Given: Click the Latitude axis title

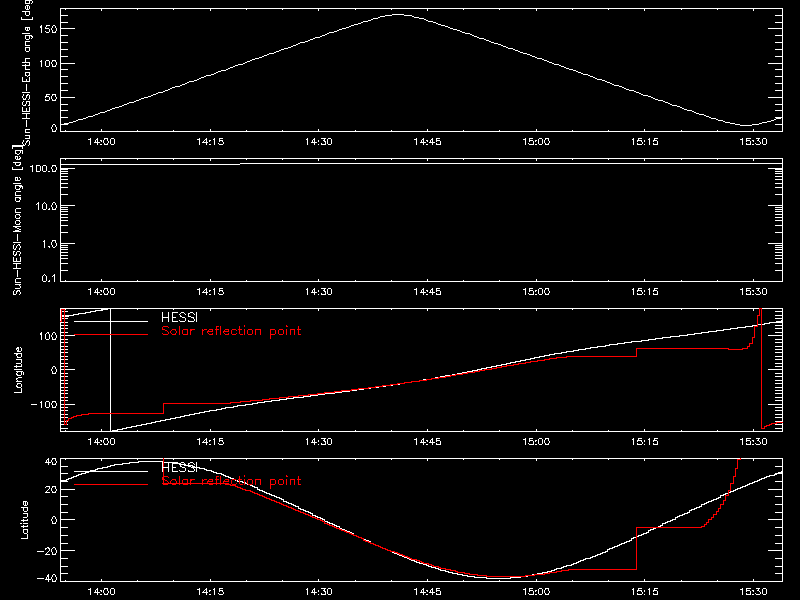Looking at the screenshot, I should (x=24, y=520).
